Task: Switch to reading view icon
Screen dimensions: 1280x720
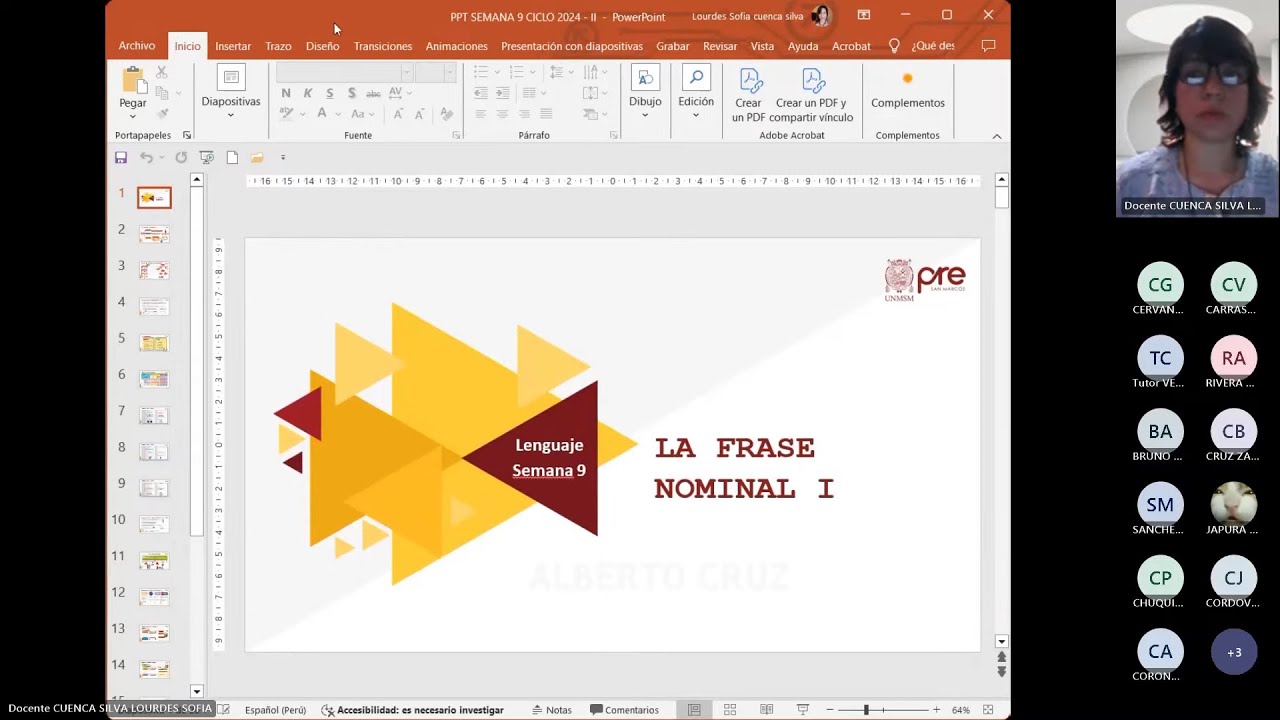Action: 766,710
